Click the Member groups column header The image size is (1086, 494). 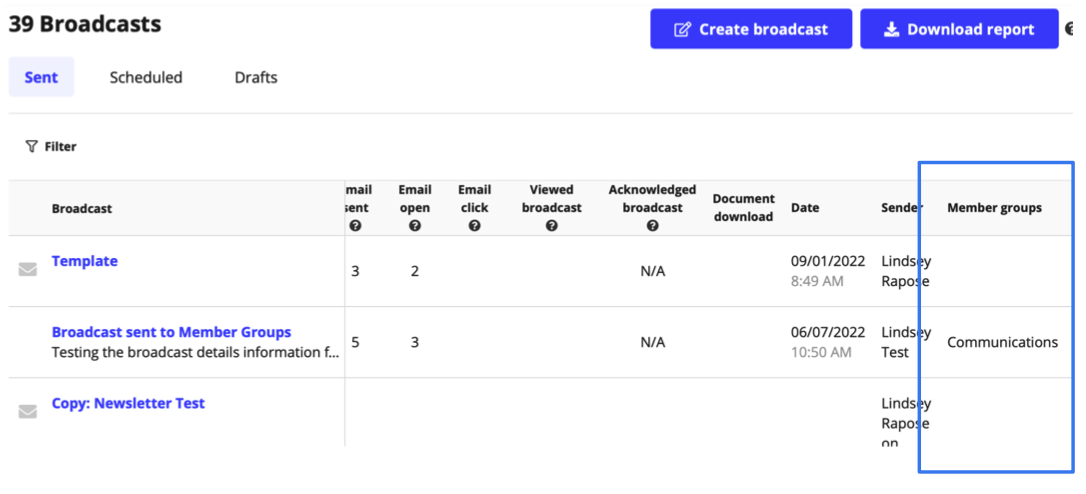[x=995, y=208]
